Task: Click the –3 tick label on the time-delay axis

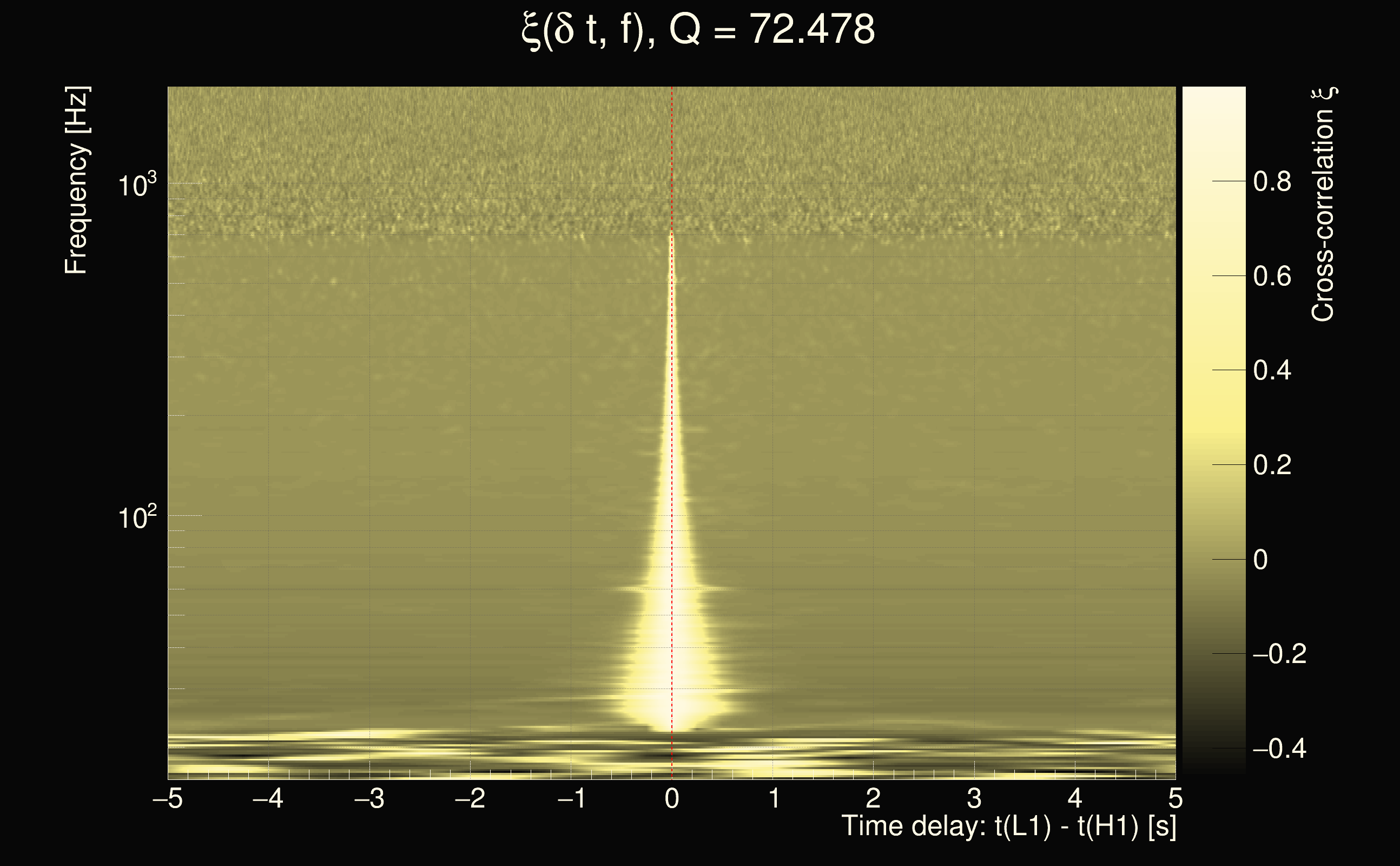Action: [x=369, y=798]
